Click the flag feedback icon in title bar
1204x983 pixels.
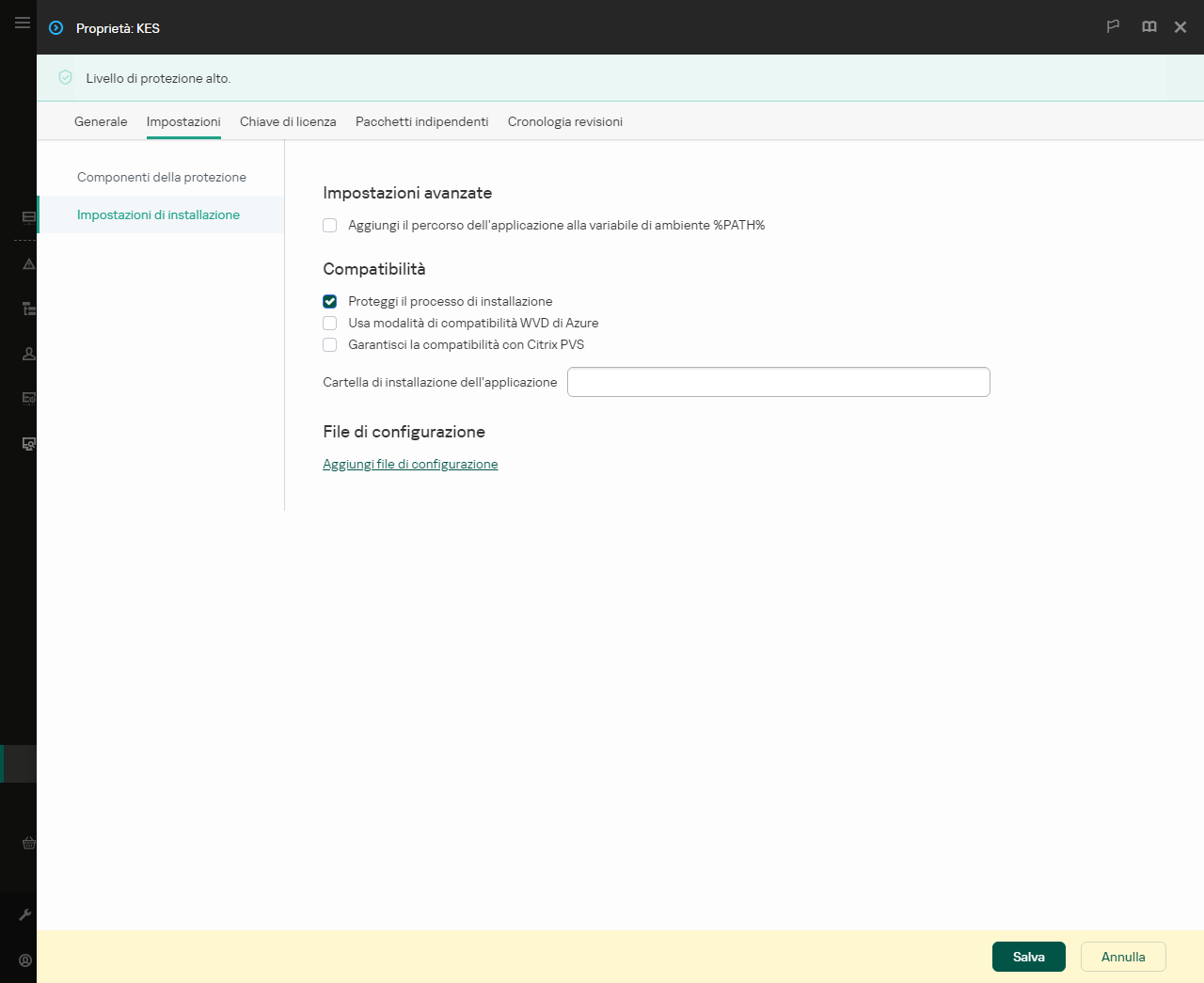[x=1113, y=27]
